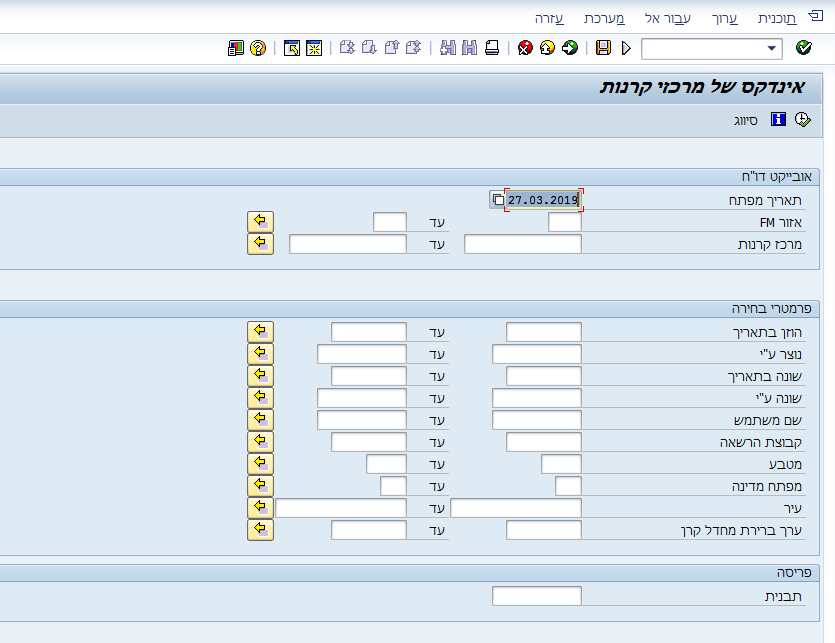Open the מערכת menu

pos(604,19)
